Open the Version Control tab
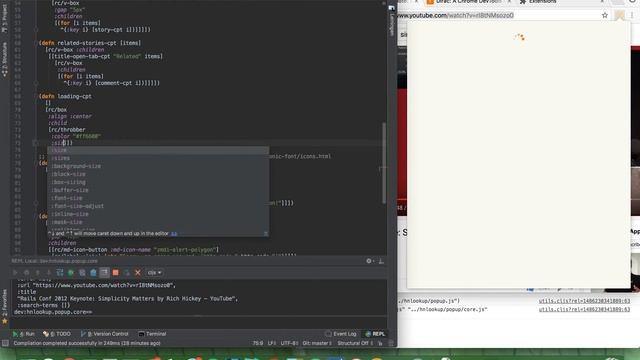This screenshot has height=360, width=640. pyautogui.click(x=104, y=334)
